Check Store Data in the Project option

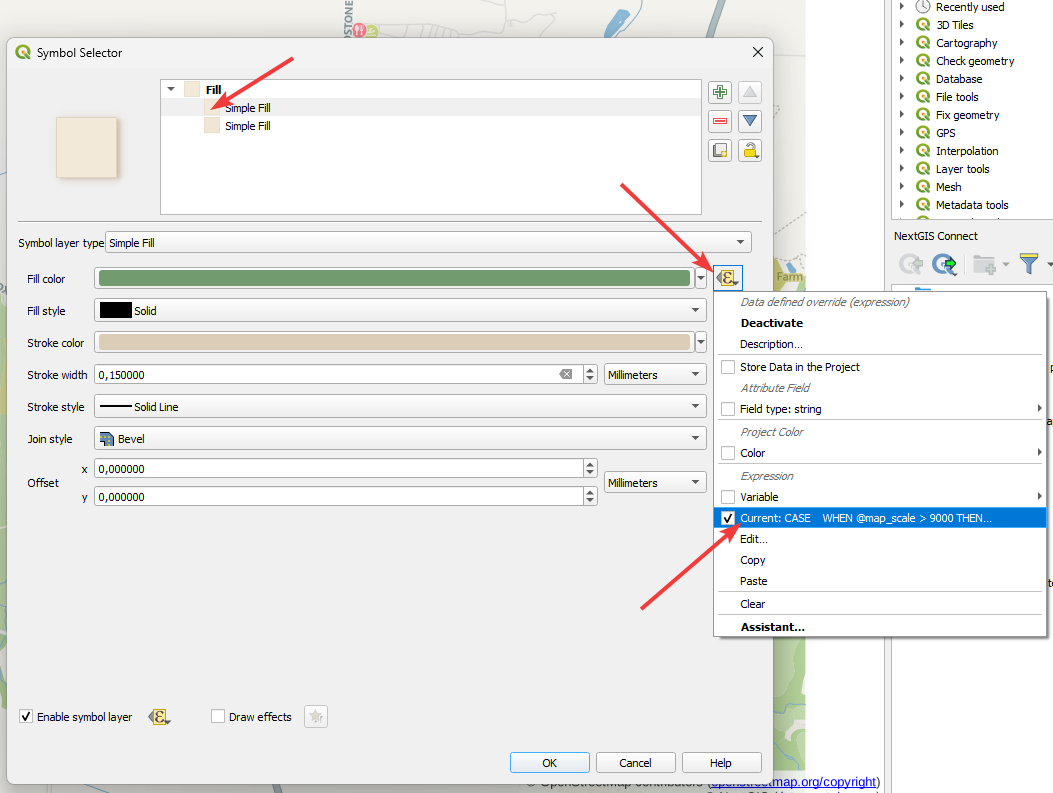click(x=728, y=367)
